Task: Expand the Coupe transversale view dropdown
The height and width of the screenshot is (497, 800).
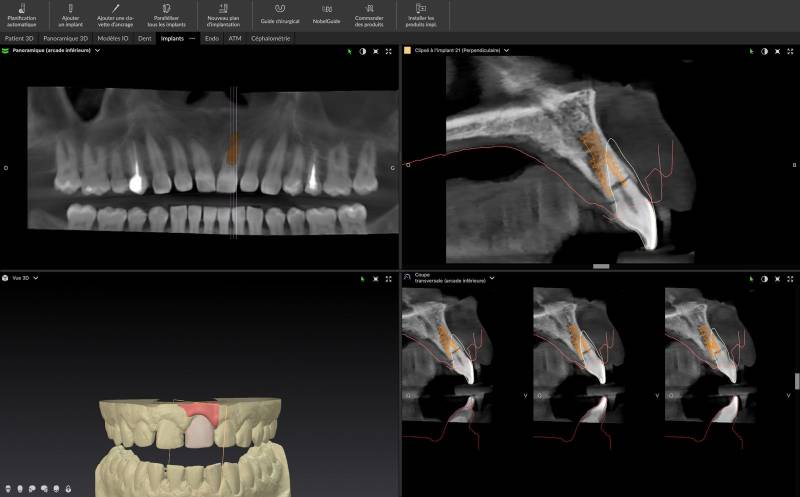Action: pyautogui.click(x=492, y=278)
